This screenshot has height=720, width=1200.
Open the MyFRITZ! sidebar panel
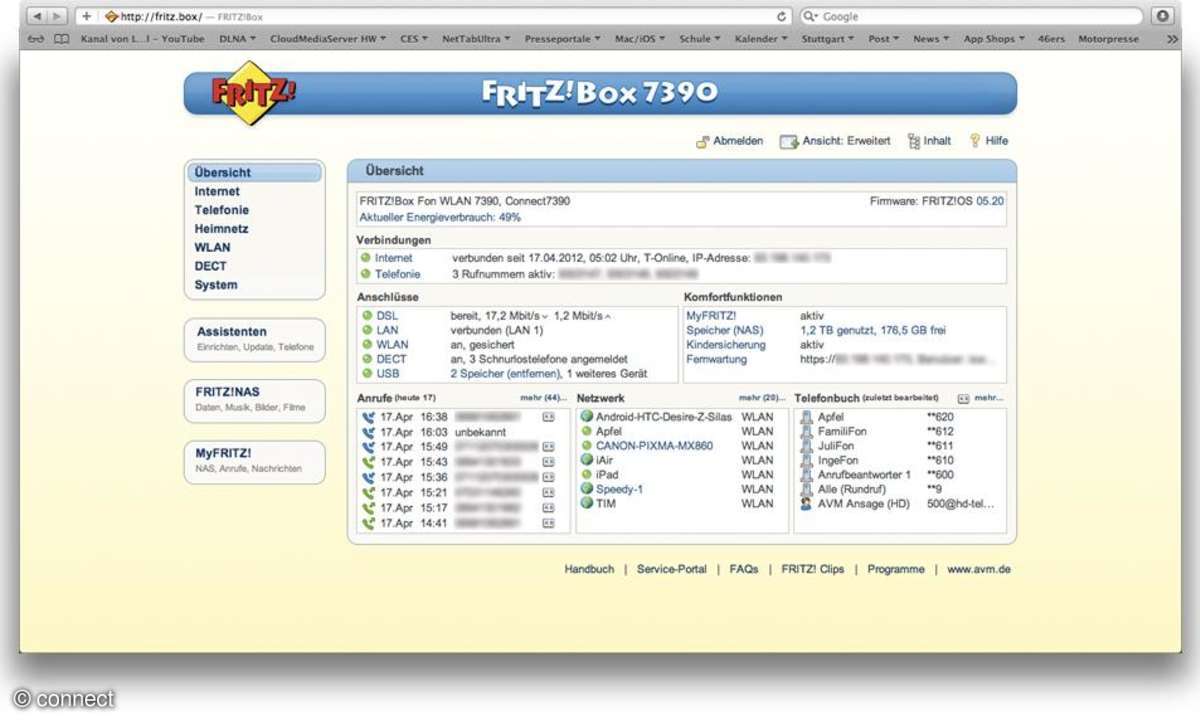[255, 461]
